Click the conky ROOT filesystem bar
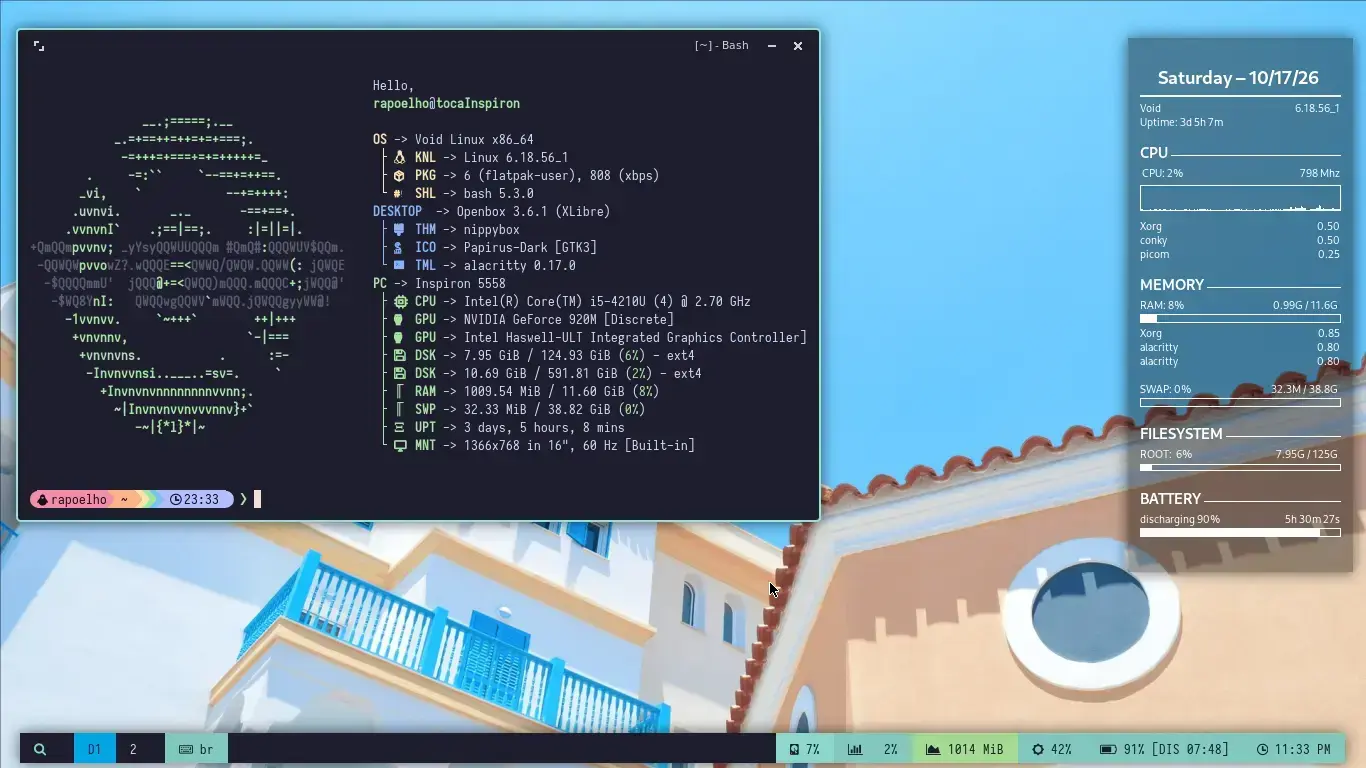 (x=1240, y=467)
